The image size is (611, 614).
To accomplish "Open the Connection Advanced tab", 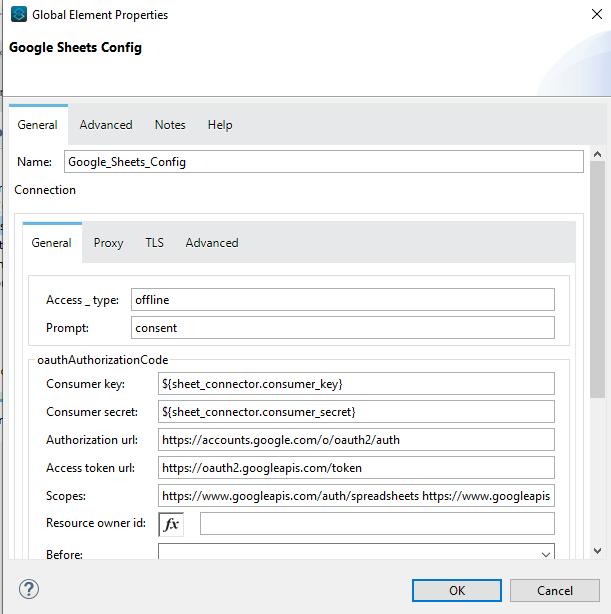I will (x=212, y=243).
